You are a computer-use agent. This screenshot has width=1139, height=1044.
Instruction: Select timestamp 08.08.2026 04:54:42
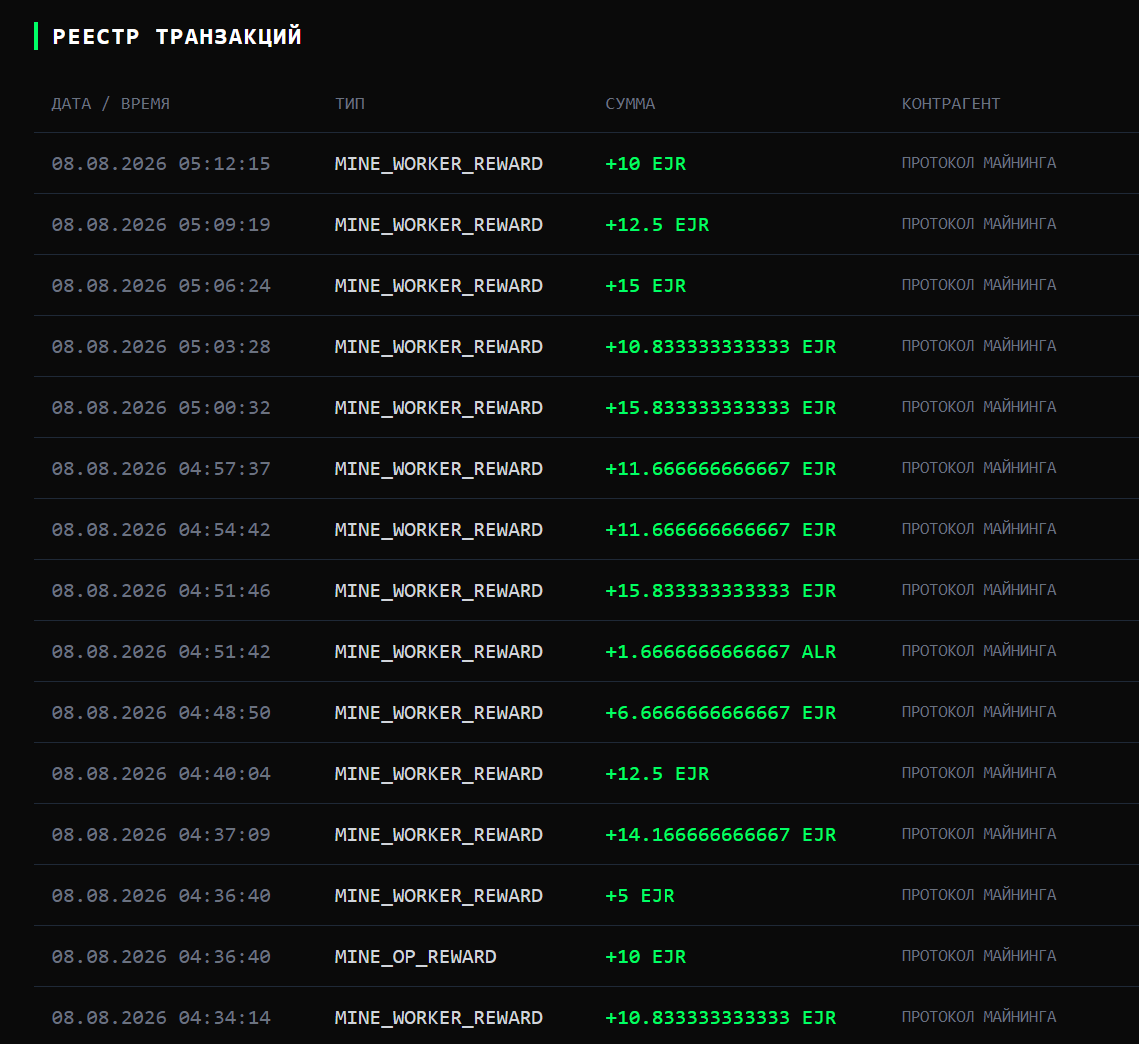[x=161, y=530]
